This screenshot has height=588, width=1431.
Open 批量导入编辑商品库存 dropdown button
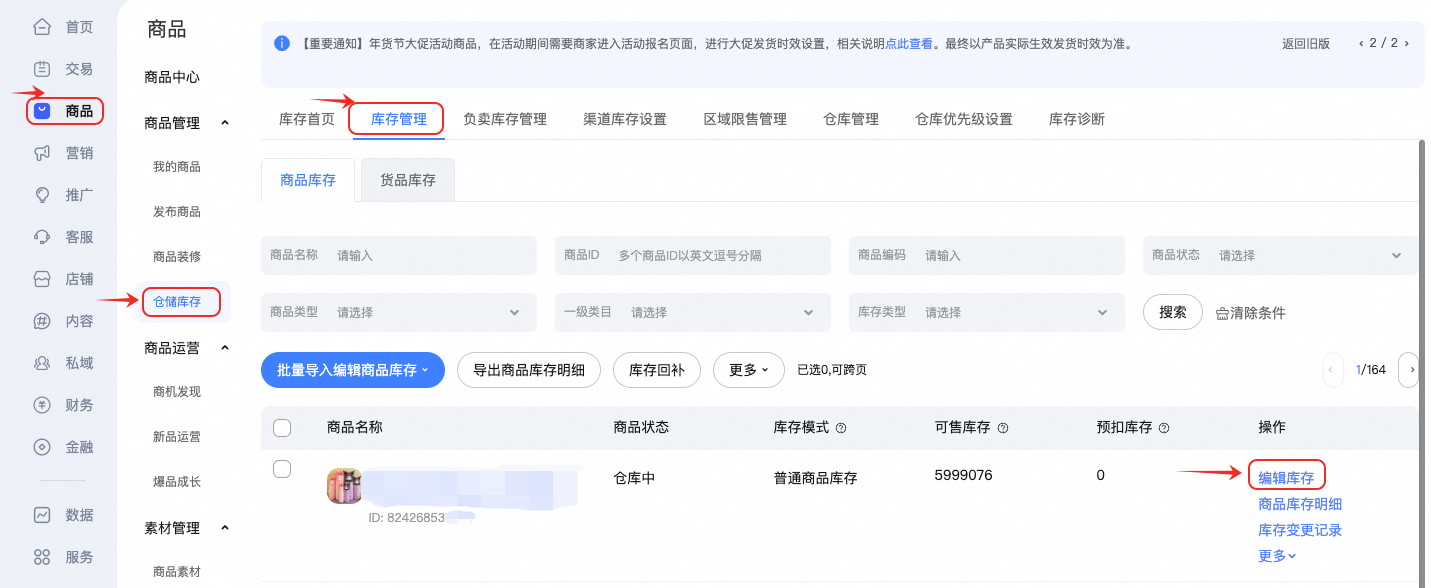[353, 370]
